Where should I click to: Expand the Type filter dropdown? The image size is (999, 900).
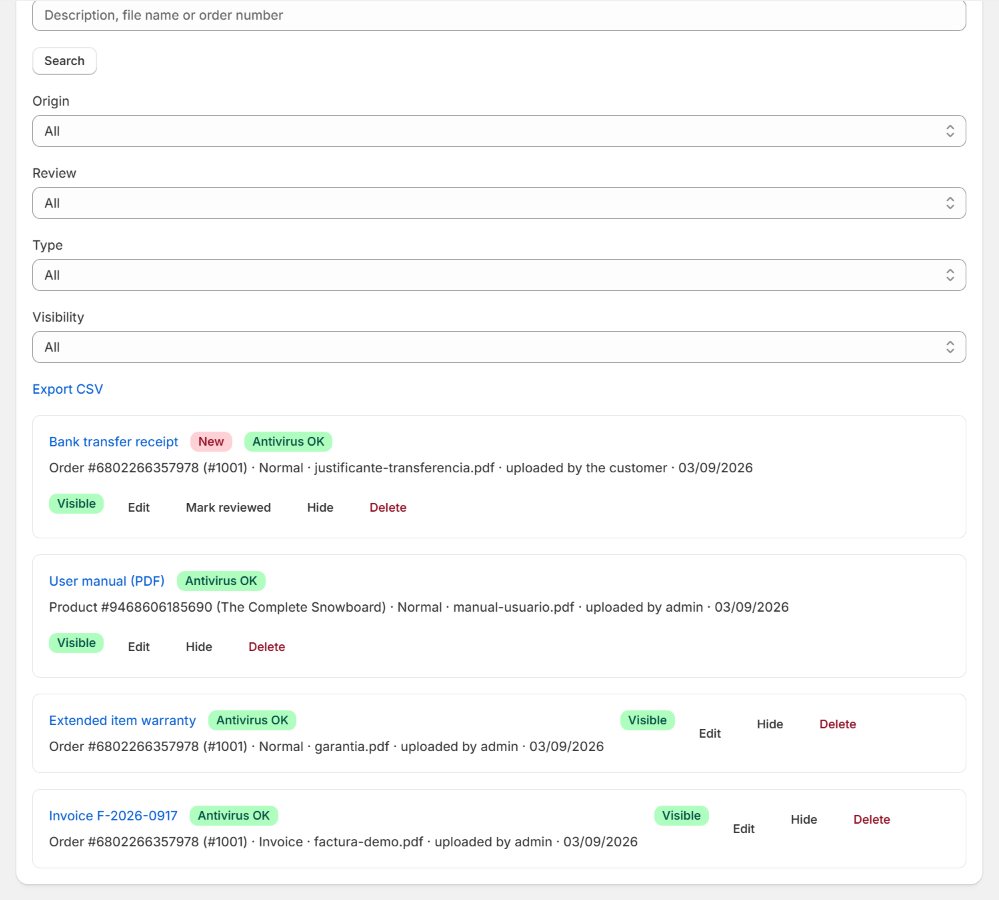pos(499,275)
